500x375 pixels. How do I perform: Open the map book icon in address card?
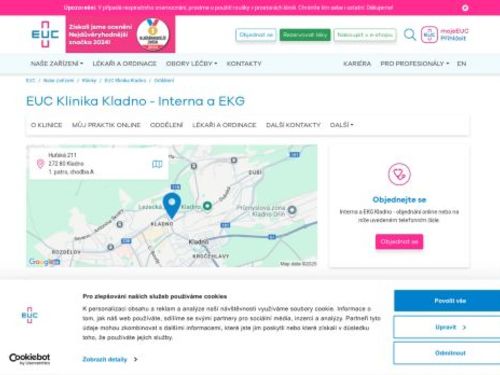pyautogui.click(x=157, y=164)
